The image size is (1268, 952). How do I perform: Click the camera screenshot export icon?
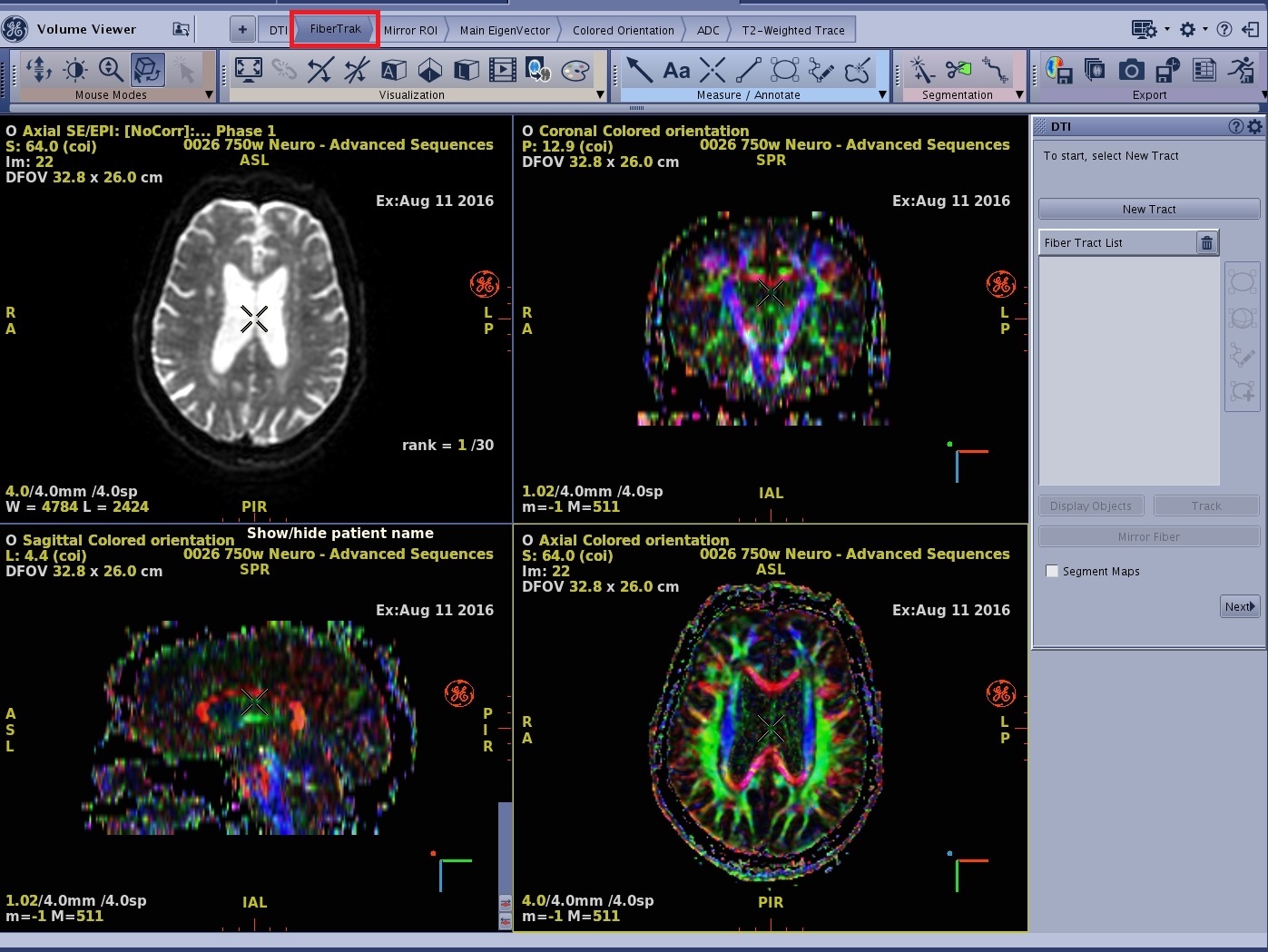coord(1131,70)
